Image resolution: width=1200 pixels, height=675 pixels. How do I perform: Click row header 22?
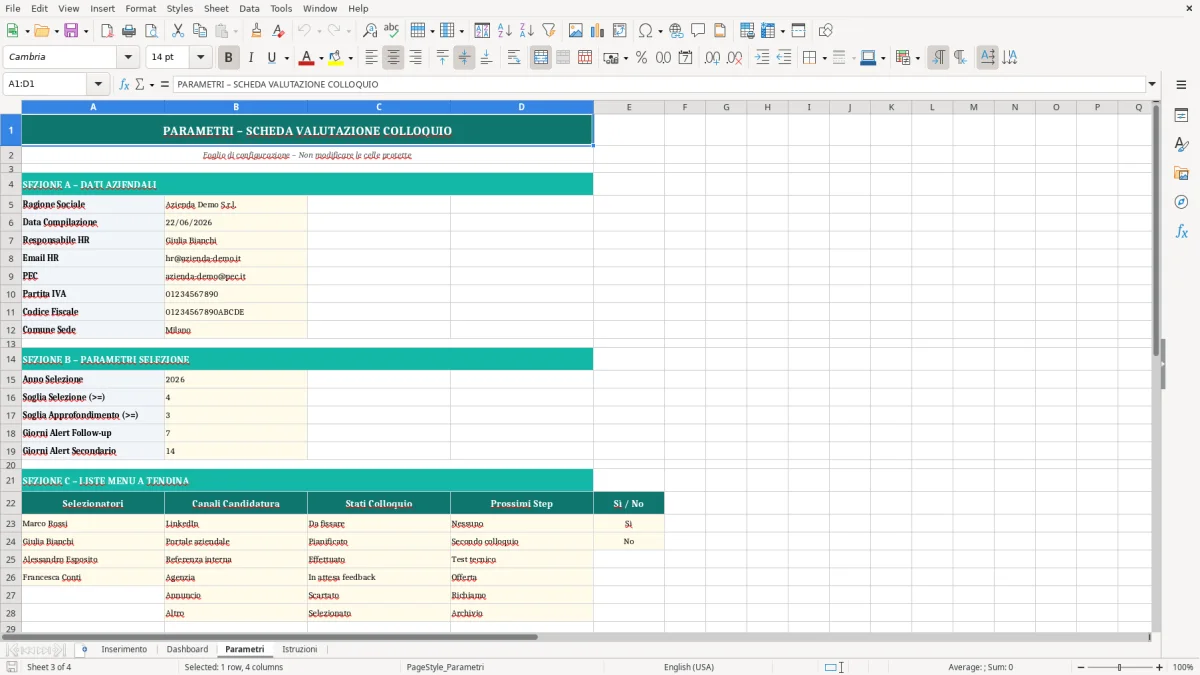point(11,503)
